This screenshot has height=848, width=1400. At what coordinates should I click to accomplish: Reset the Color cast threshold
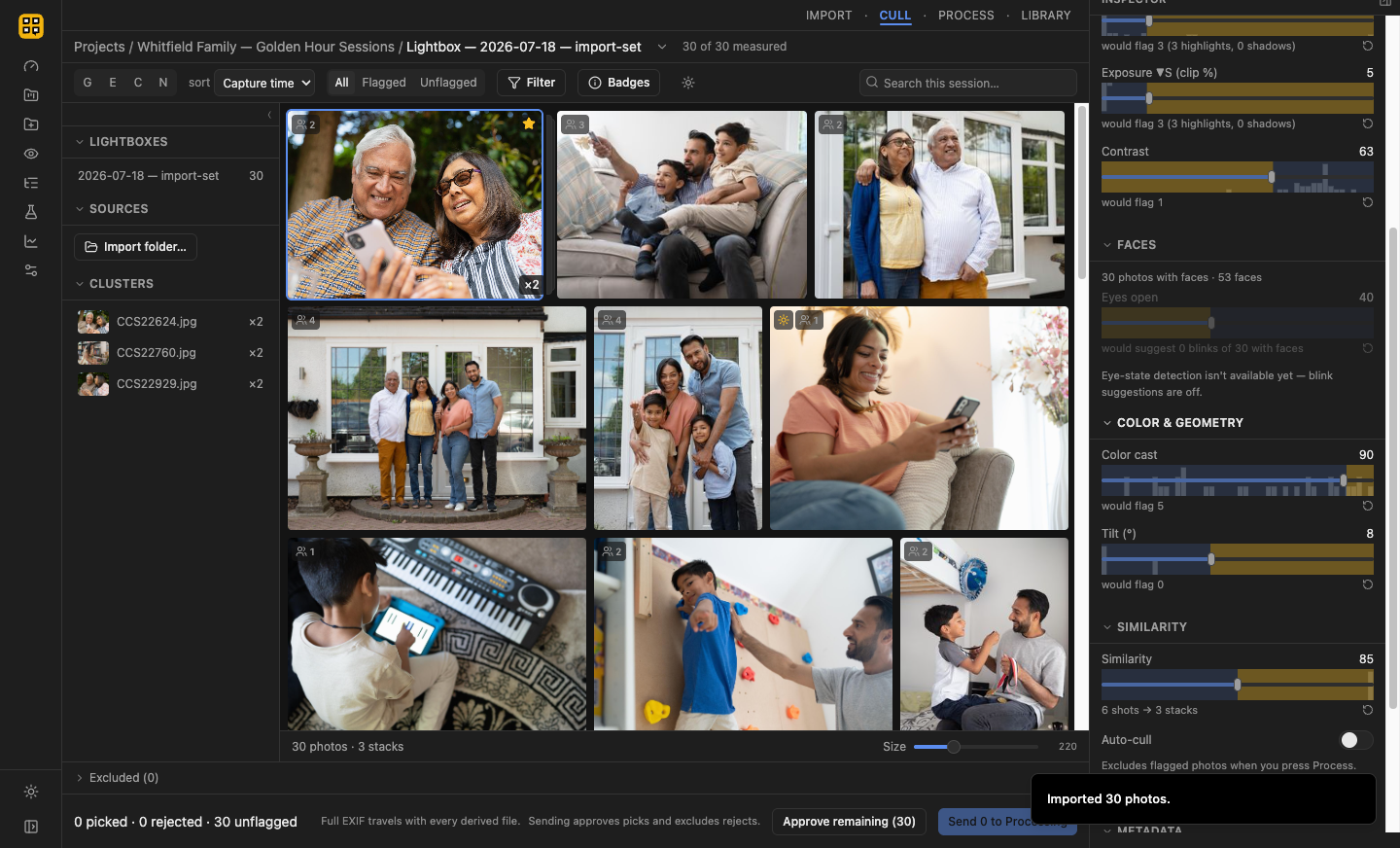tap(1367, 506)
